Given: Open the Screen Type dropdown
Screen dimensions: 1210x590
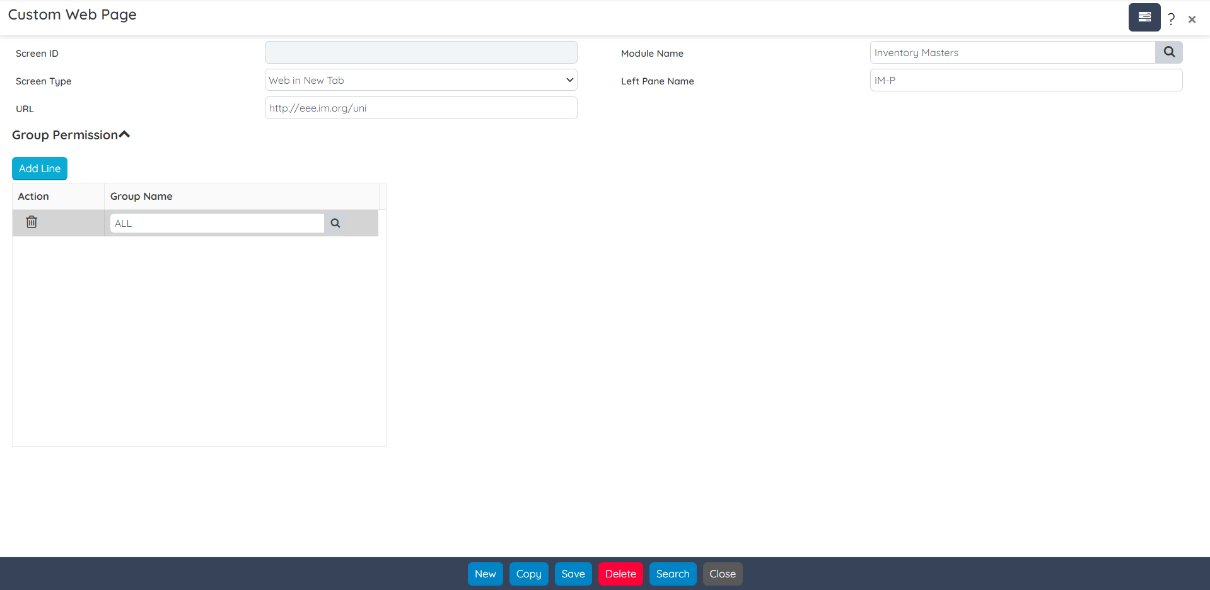Looking at the screenshot, I should pyautogui.click(x=421, y=80).
